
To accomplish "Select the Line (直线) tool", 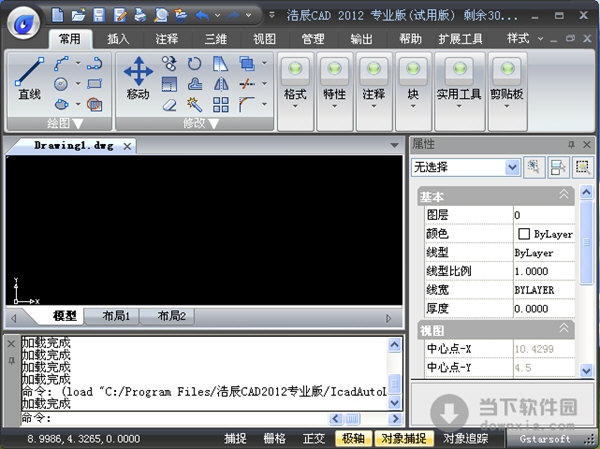I will click(x=29, y=79).
